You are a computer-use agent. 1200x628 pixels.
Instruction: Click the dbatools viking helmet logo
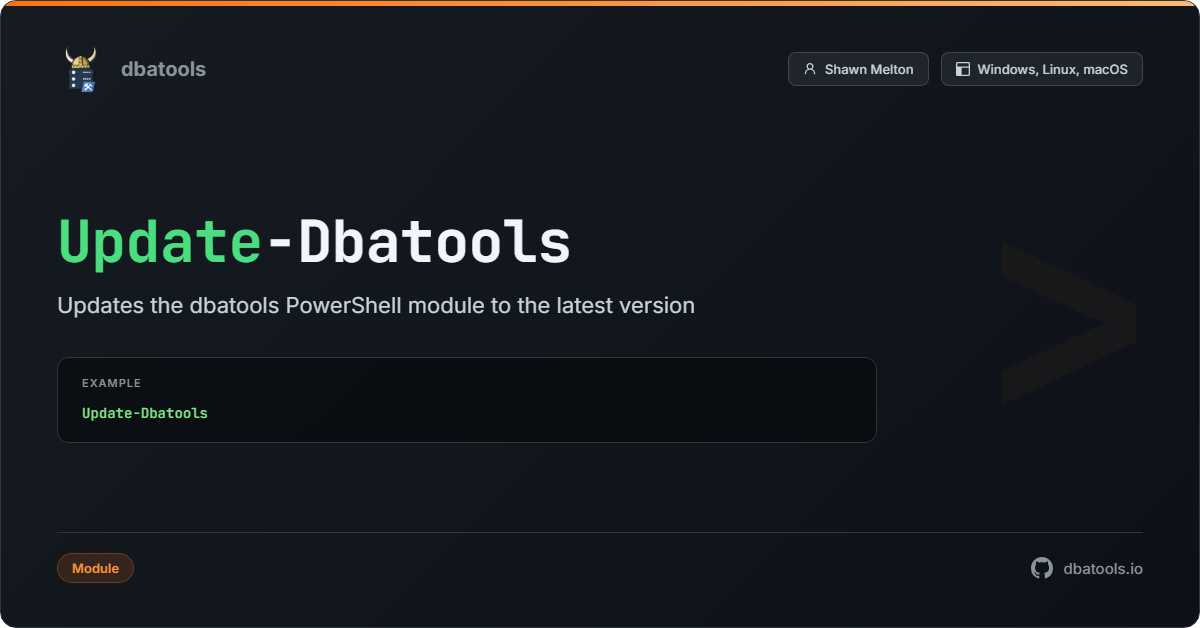(x=81, y=69)
